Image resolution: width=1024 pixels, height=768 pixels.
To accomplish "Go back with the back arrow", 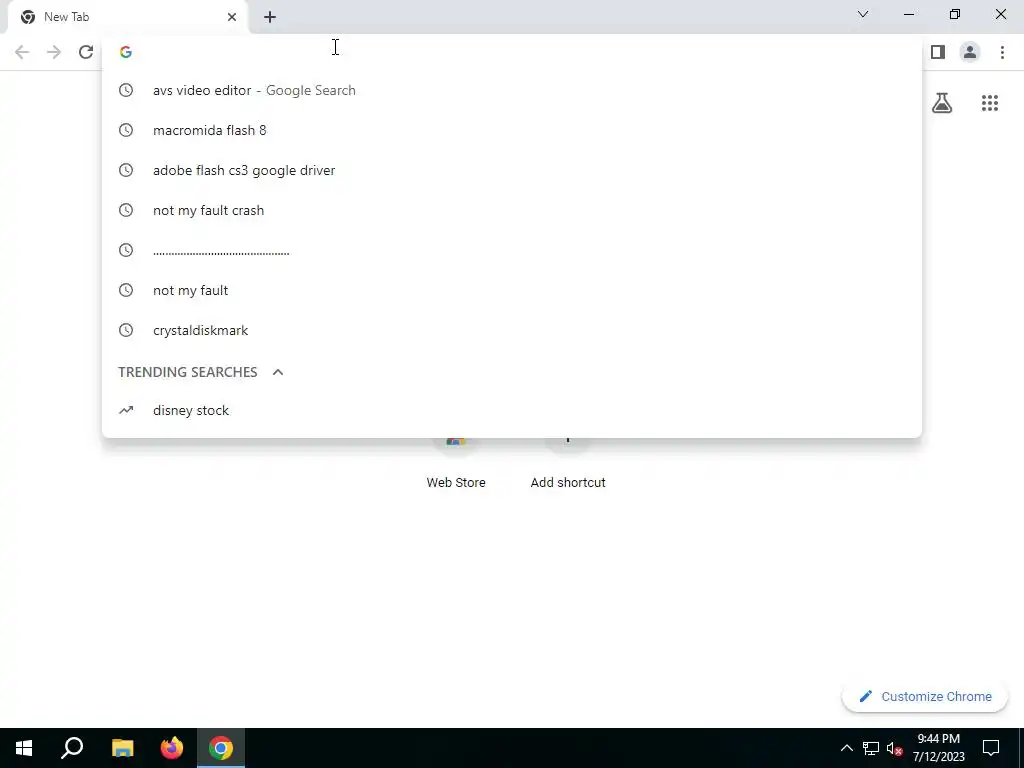I will click(22, 52).
